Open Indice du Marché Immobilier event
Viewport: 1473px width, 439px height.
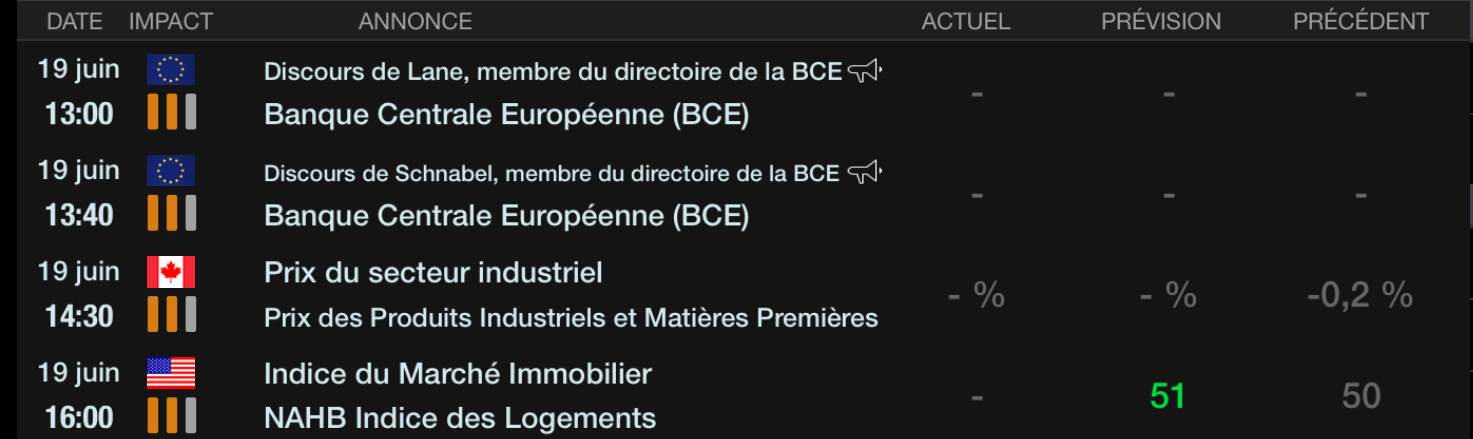point(457,374)
